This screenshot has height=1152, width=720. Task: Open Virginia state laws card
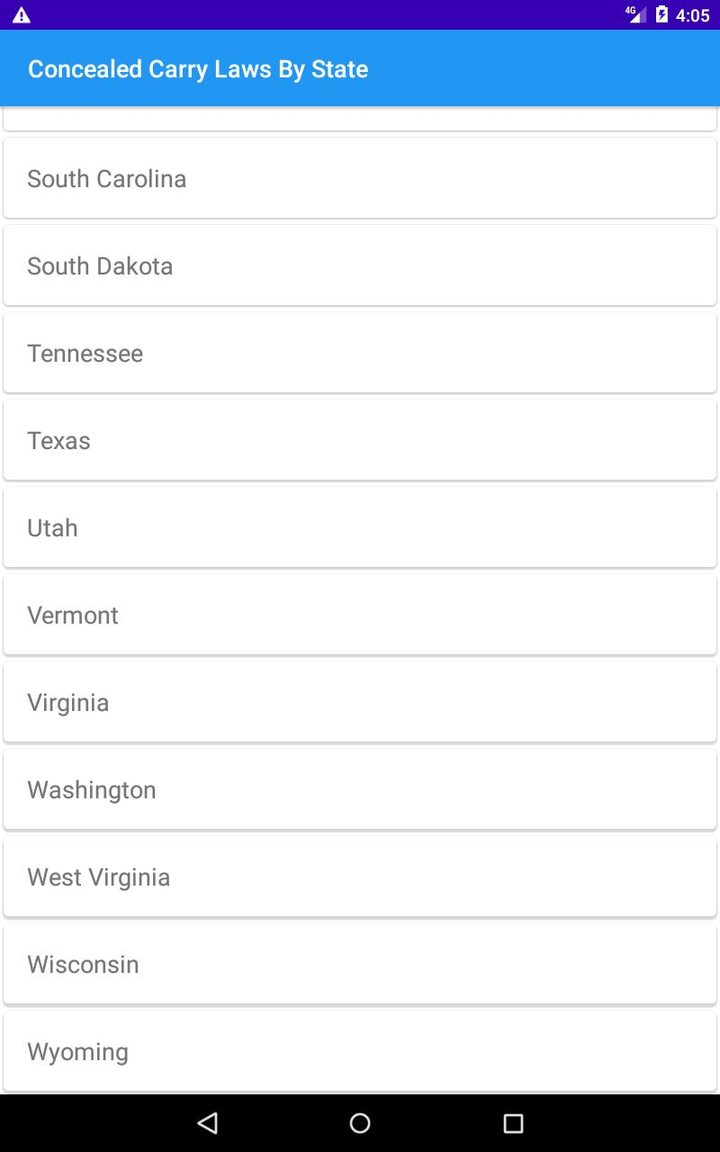tap(360, 702)
